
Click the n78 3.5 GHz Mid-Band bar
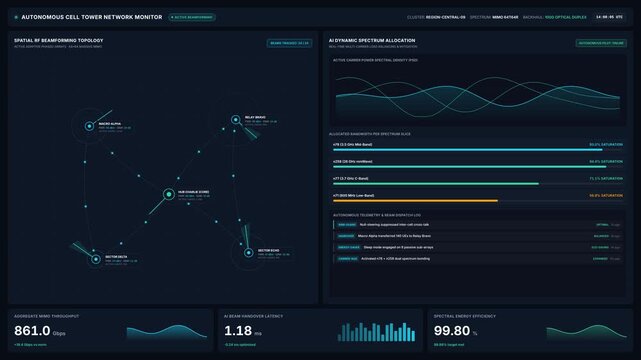tap(478, 150)
